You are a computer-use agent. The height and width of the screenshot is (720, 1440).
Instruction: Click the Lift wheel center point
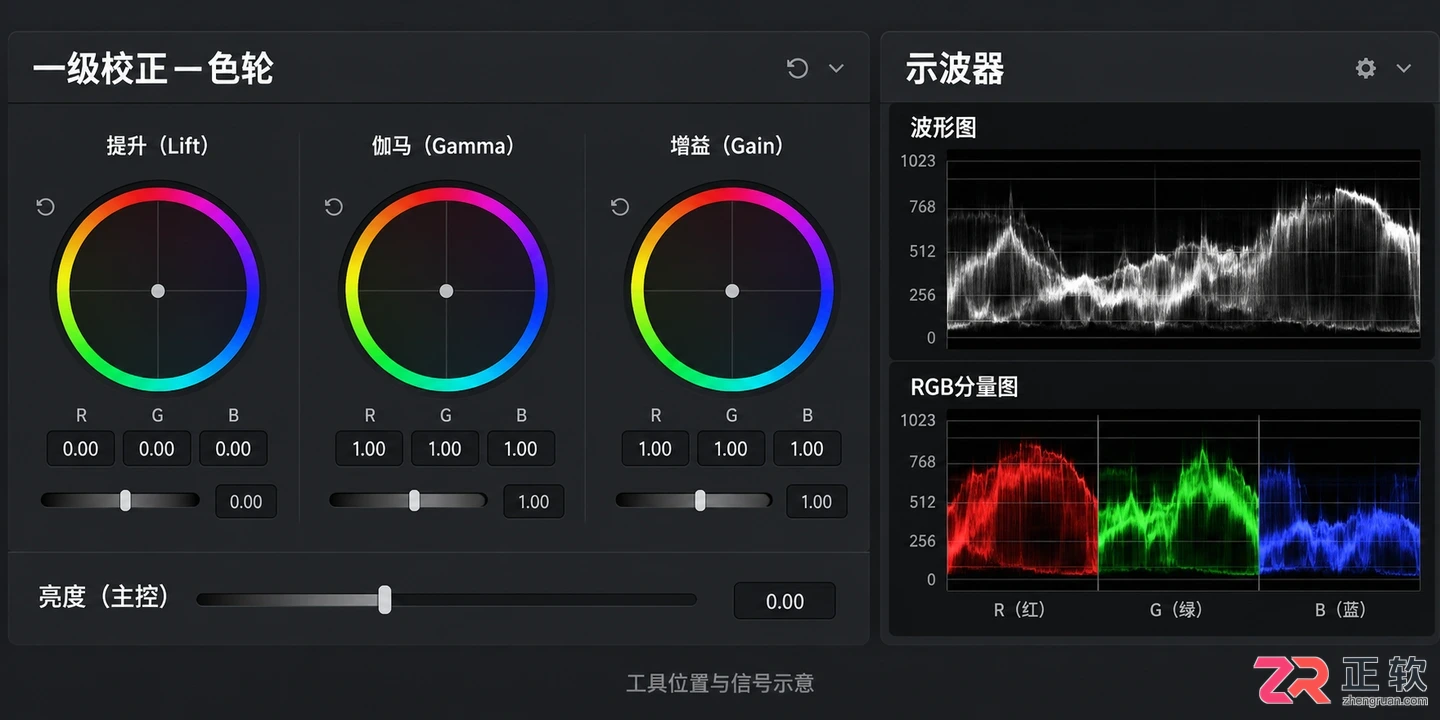pos(158,291)
